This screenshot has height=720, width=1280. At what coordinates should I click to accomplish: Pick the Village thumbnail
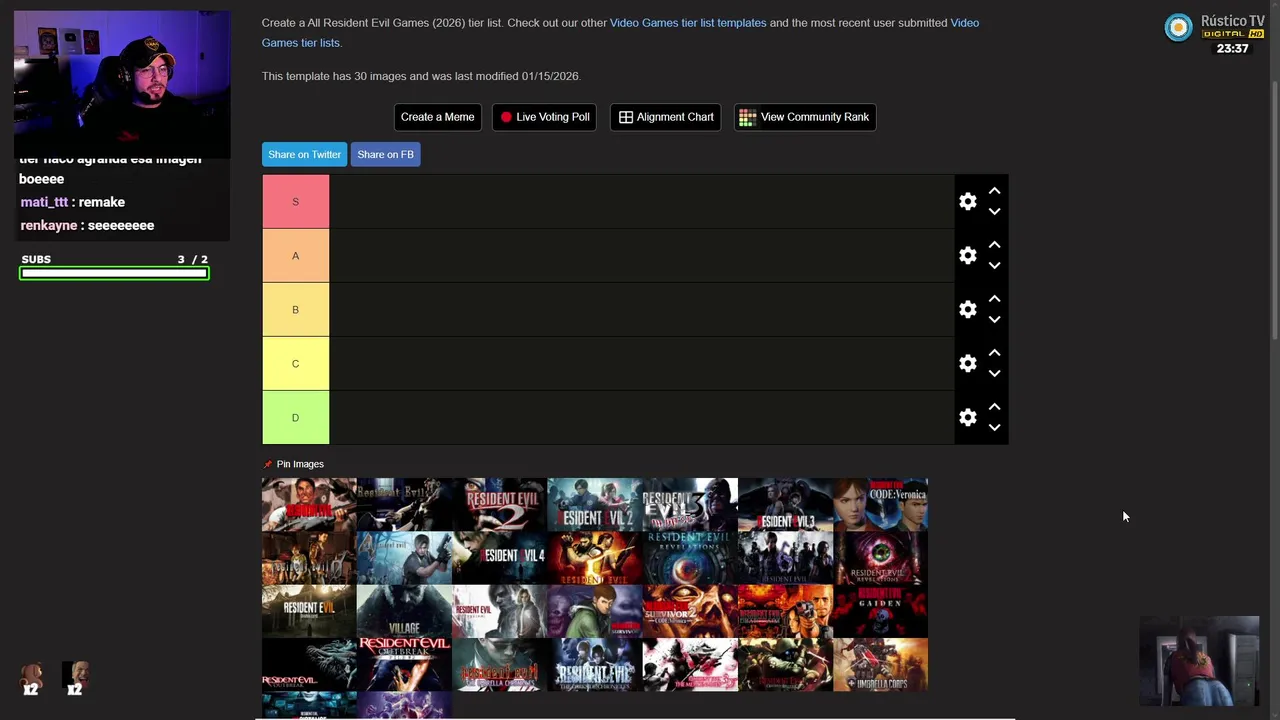404,611
